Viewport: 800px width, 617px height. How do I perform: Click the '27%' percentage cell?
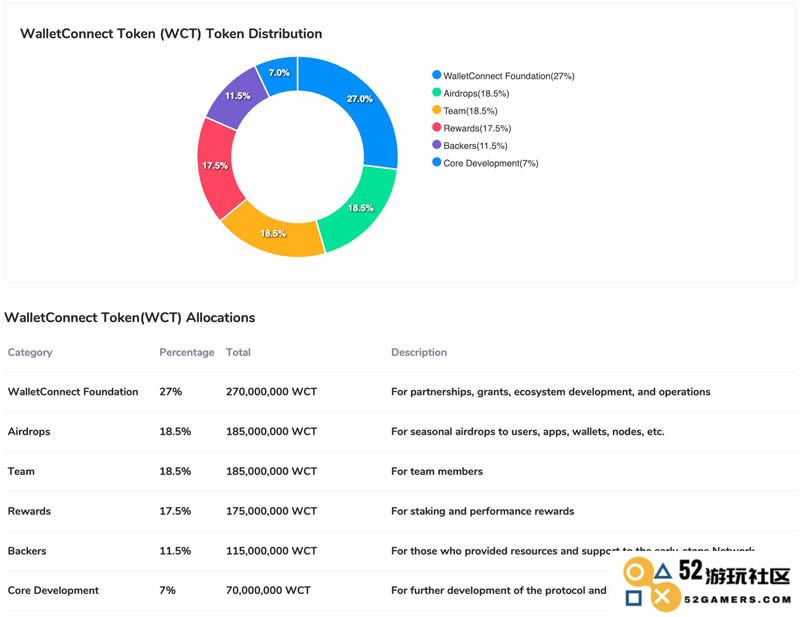[170, 391]
